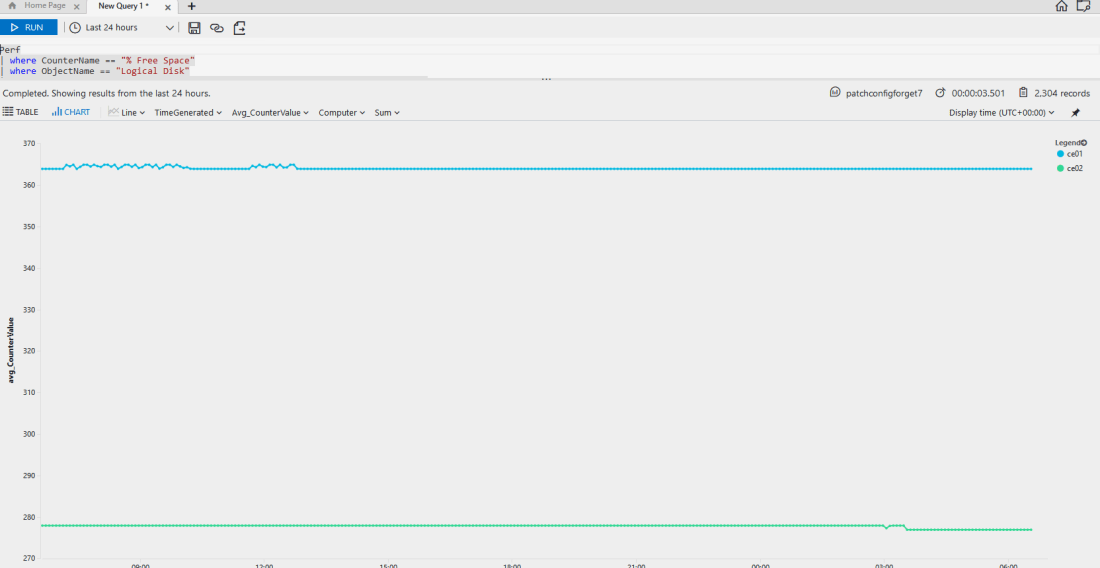The image size is (1100, 568).
Task: Click the clipboard icon by record count
Action: coord(1024,93)
